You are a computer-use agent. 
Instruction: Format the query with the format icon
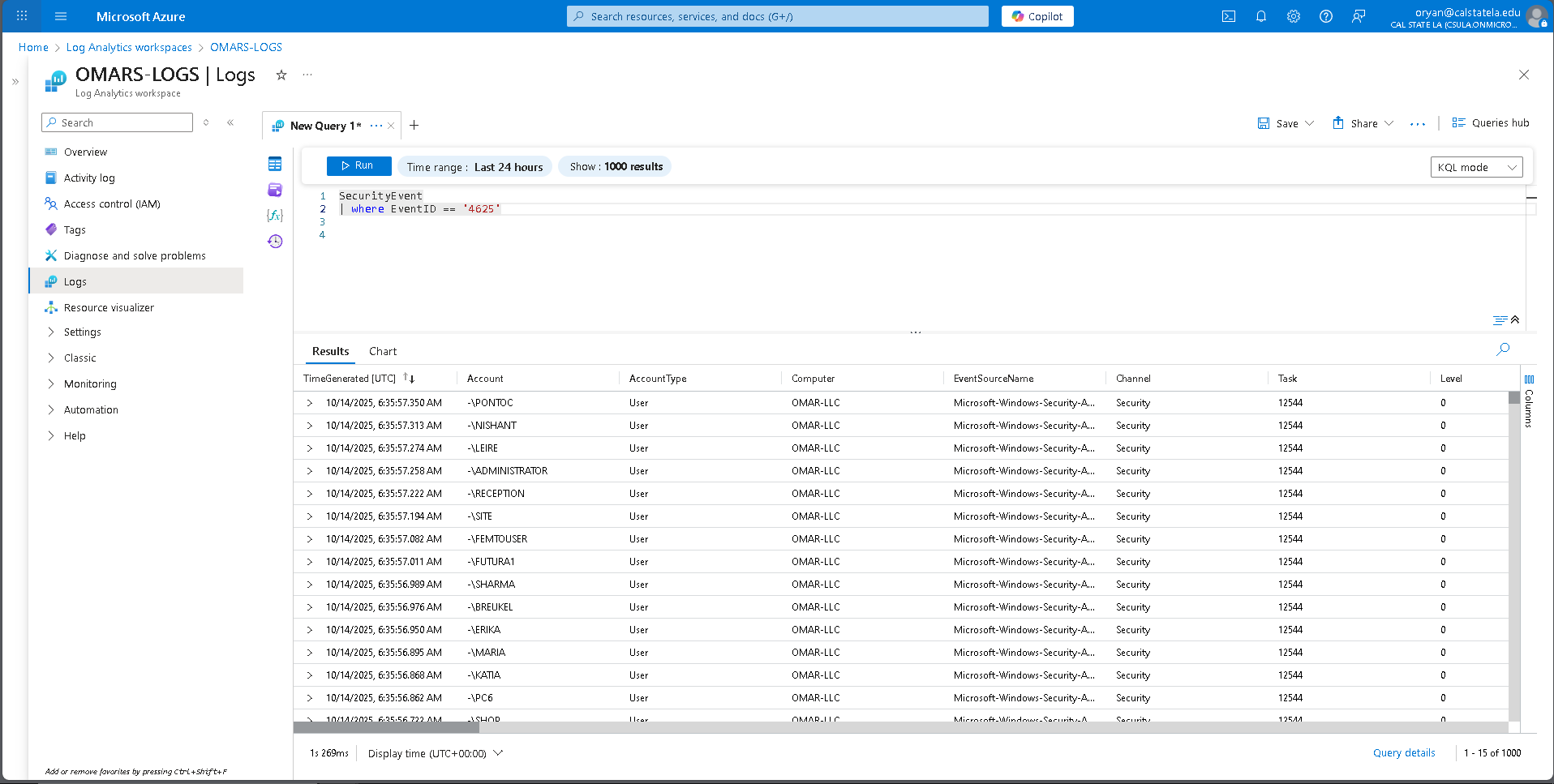(x=1500, y=320)
